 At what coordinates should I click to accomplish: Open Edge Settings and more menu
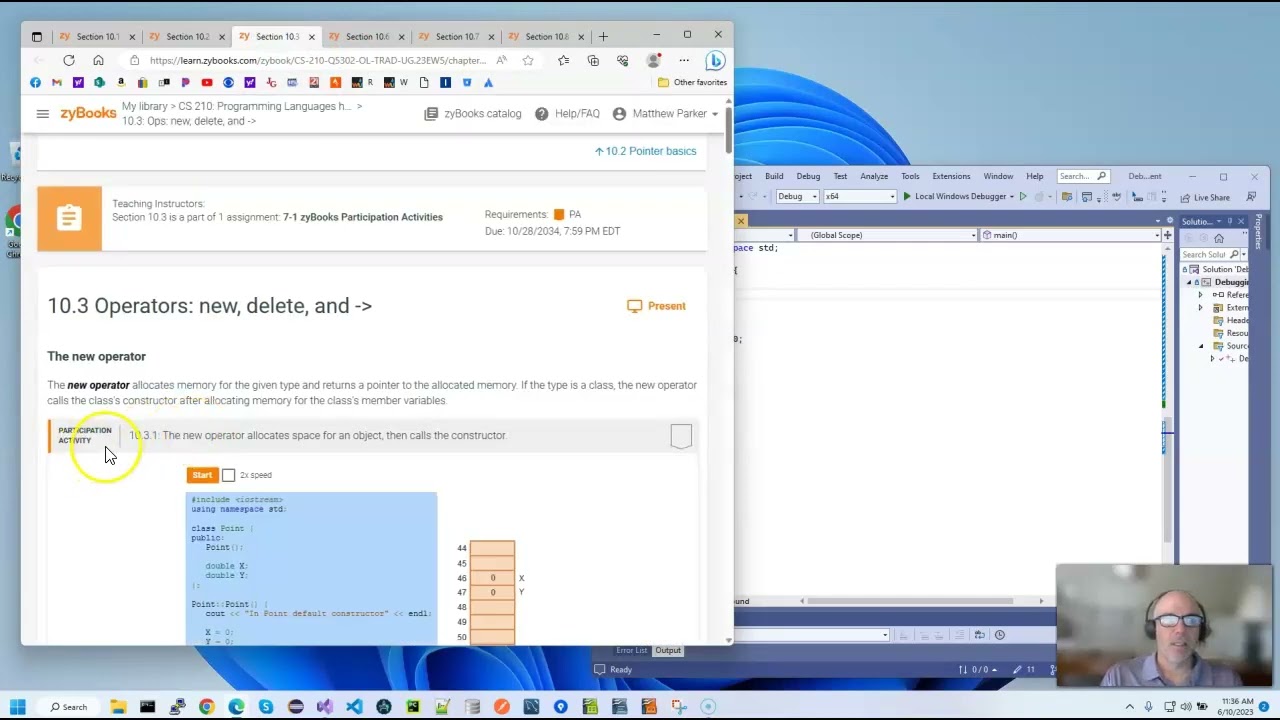coord(684,60)
